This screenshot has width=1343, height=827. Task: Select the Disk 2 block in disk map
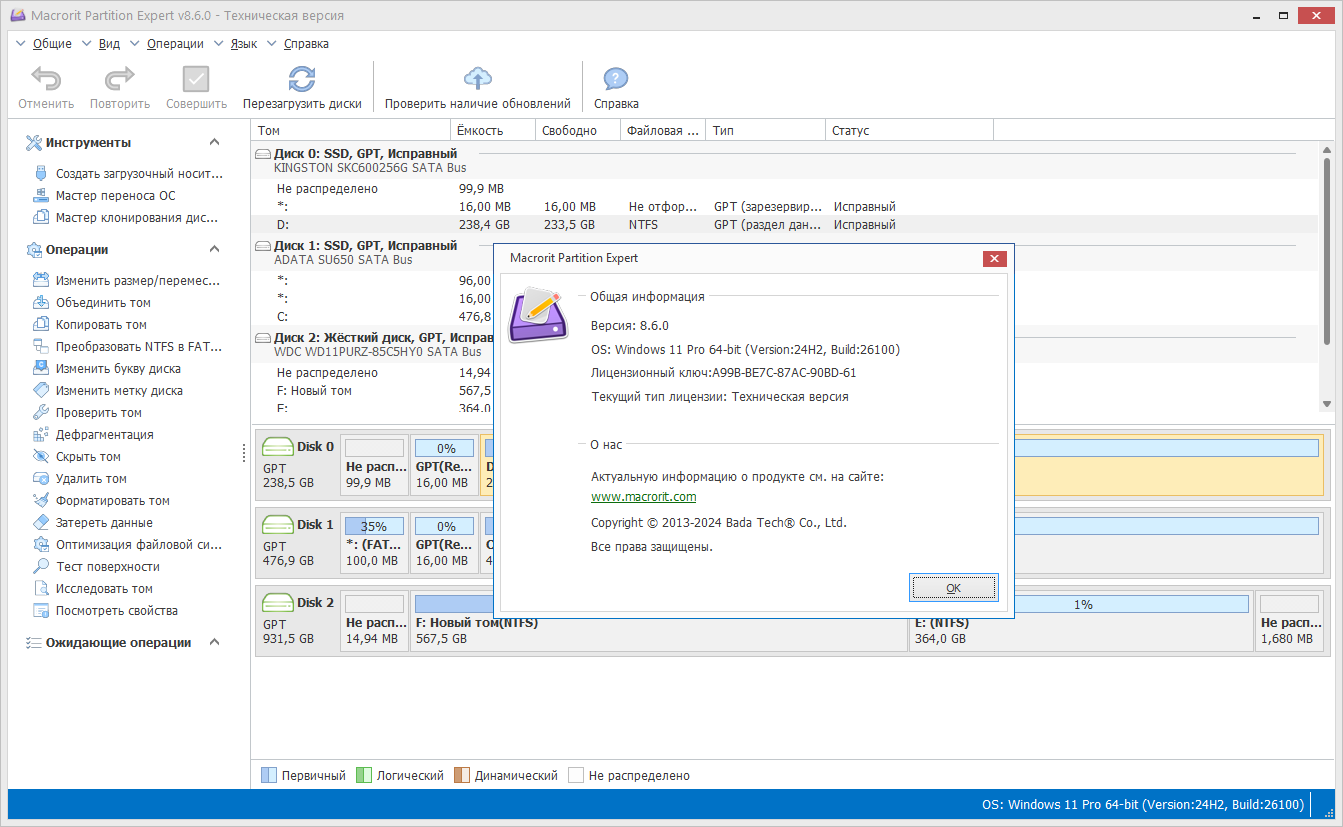point(298,620)
